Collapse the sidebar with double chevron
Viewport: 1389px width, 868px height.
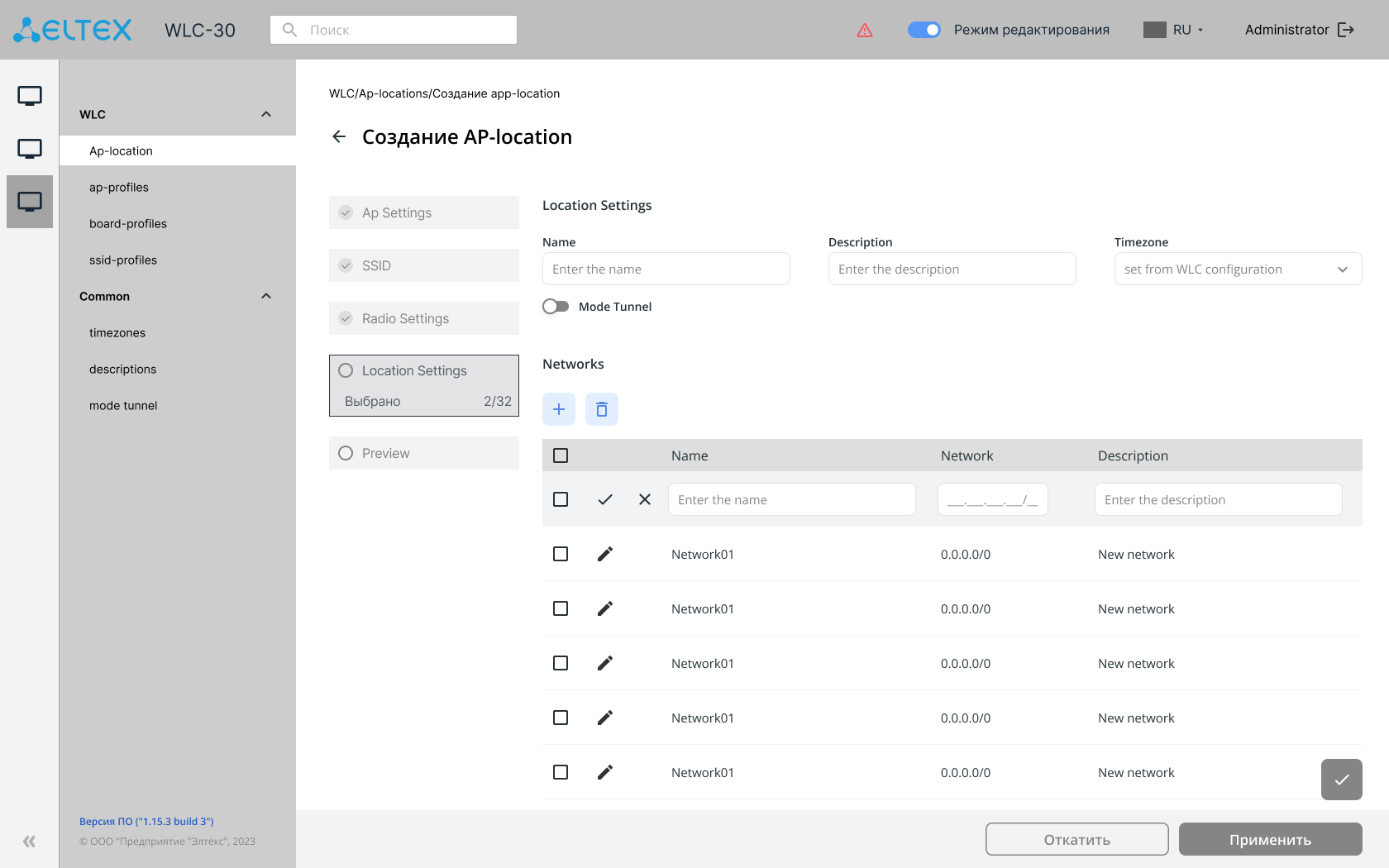29,842
